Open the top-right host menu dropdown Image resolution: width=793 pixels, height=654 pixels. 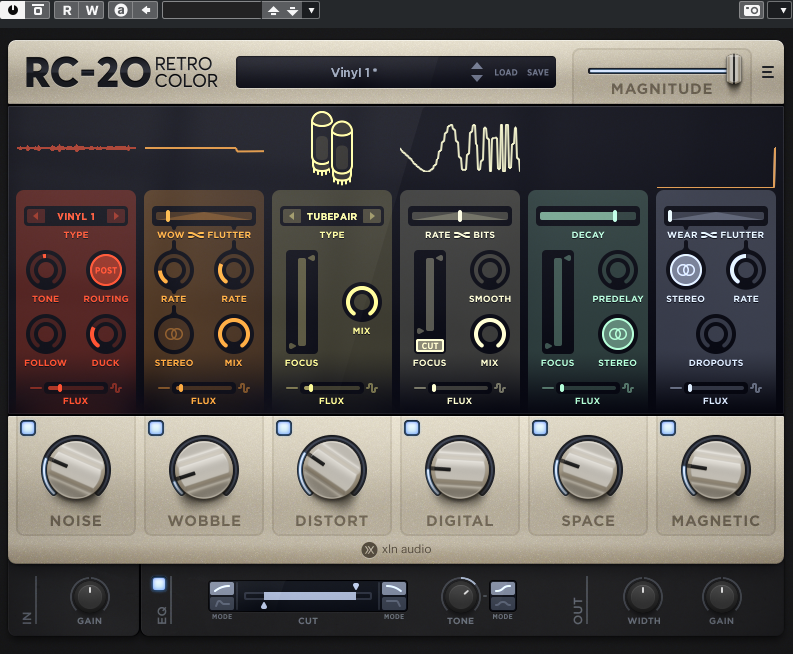click(x=780, y=10)
